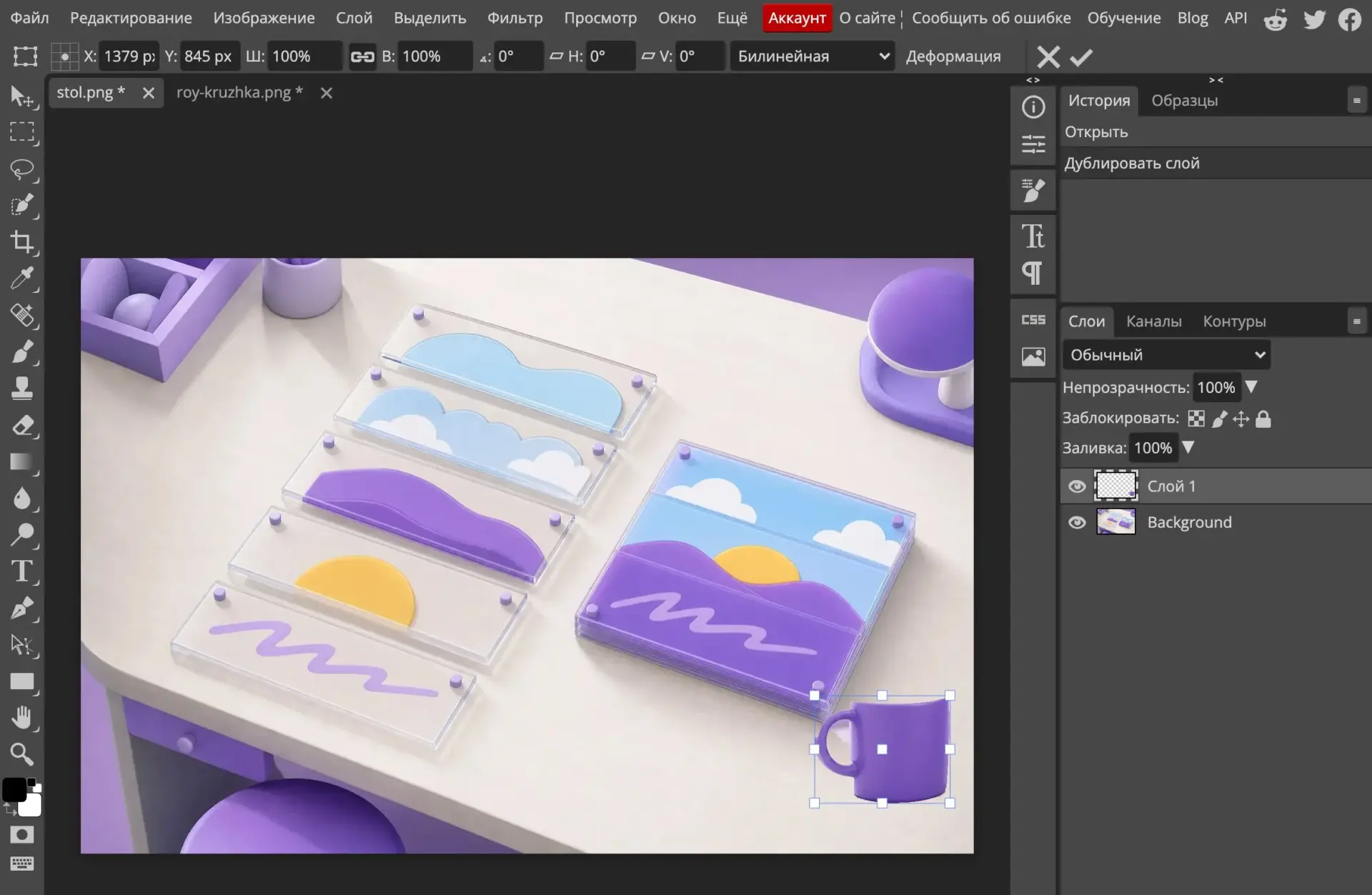Open the Изображение menu
The width and height of the screenshot is (1372, 895).
264,18
